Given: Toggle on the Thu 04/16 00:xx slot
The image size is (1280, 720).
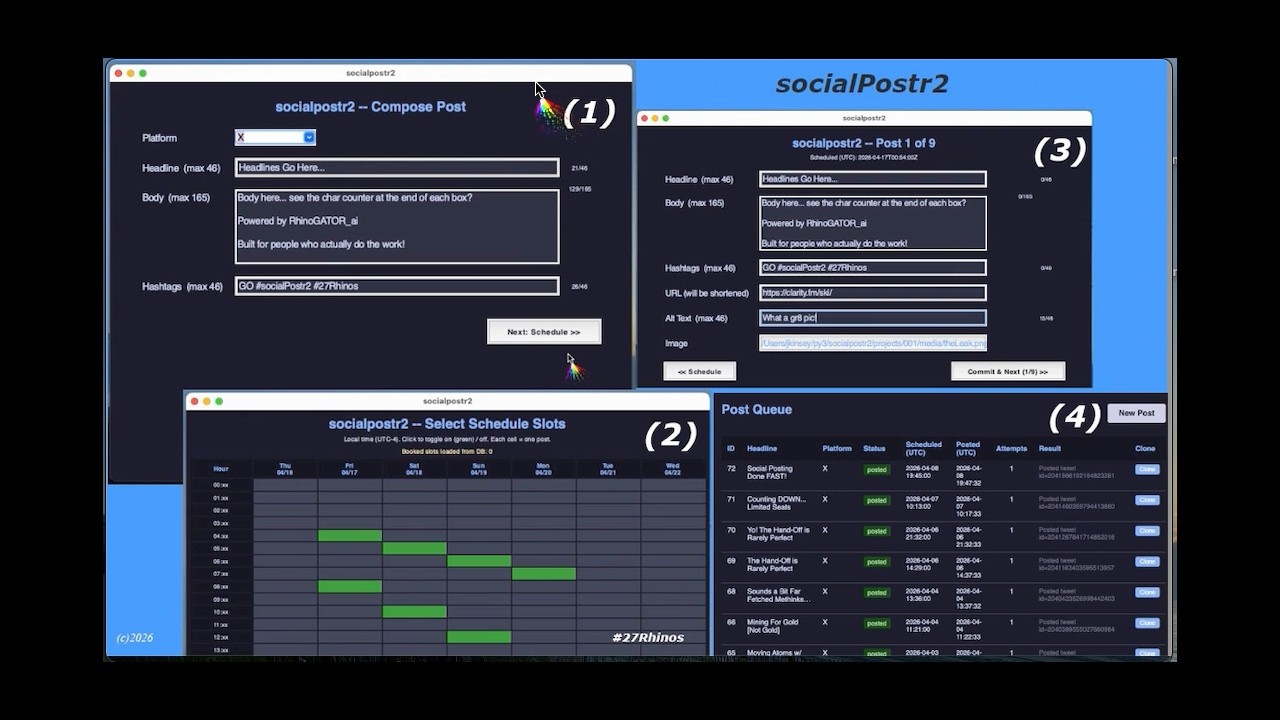Looking at the screenshot, I should pos(286,485).
